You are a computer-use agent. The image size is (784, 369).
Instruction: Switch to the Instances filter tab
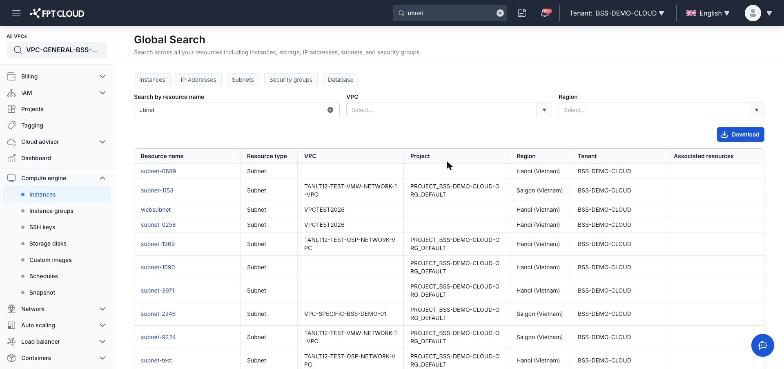coord(152,80)
